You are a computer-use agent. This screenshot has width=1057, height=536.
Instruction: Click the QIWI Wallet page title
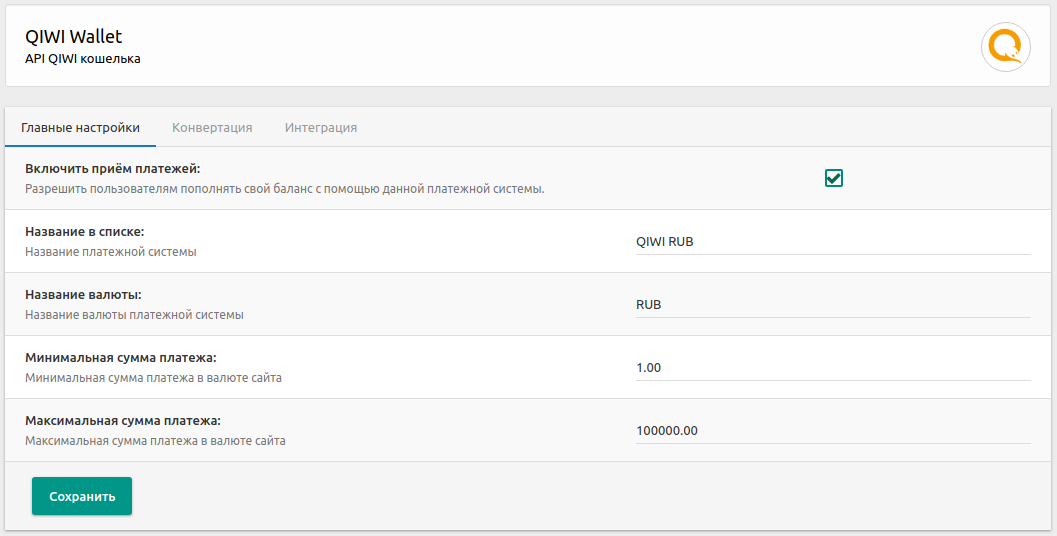pyautogui.click(x=73, y=37)
